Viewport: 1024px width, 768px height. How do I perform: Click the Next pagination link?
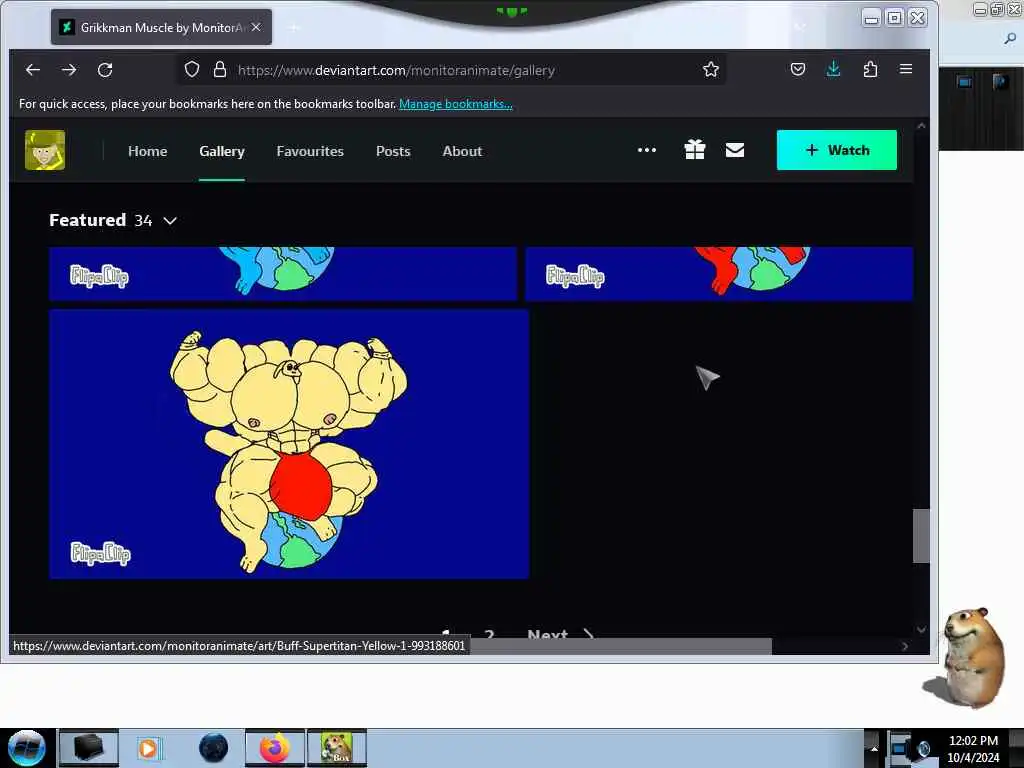(560, 633)
